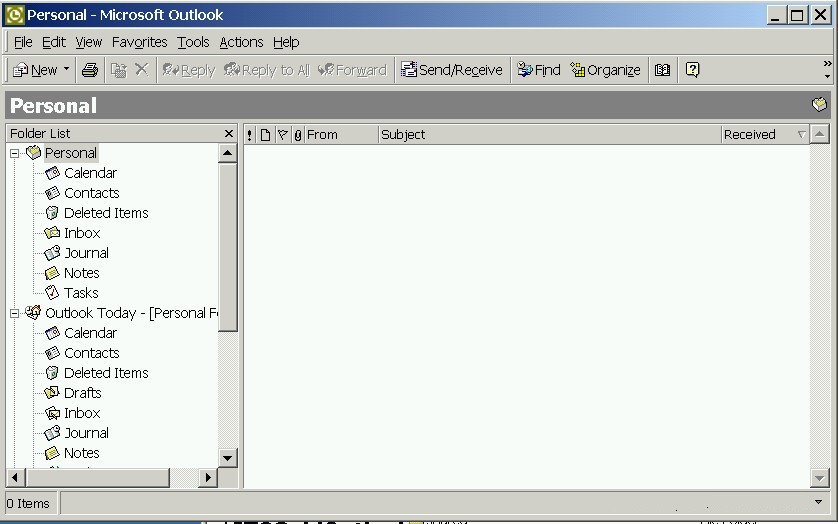Close the Folder List pane
Image resolution: width=838 pixels, height=524 pixels.
[x=229, y=134]
